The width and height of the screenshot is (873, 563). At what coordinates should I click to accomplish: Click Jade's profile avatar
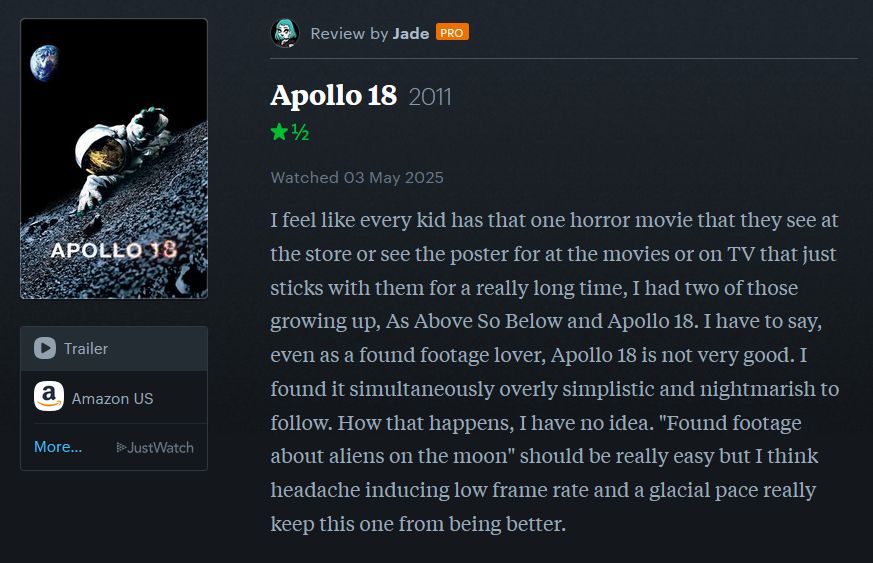(x=285, y=33)
